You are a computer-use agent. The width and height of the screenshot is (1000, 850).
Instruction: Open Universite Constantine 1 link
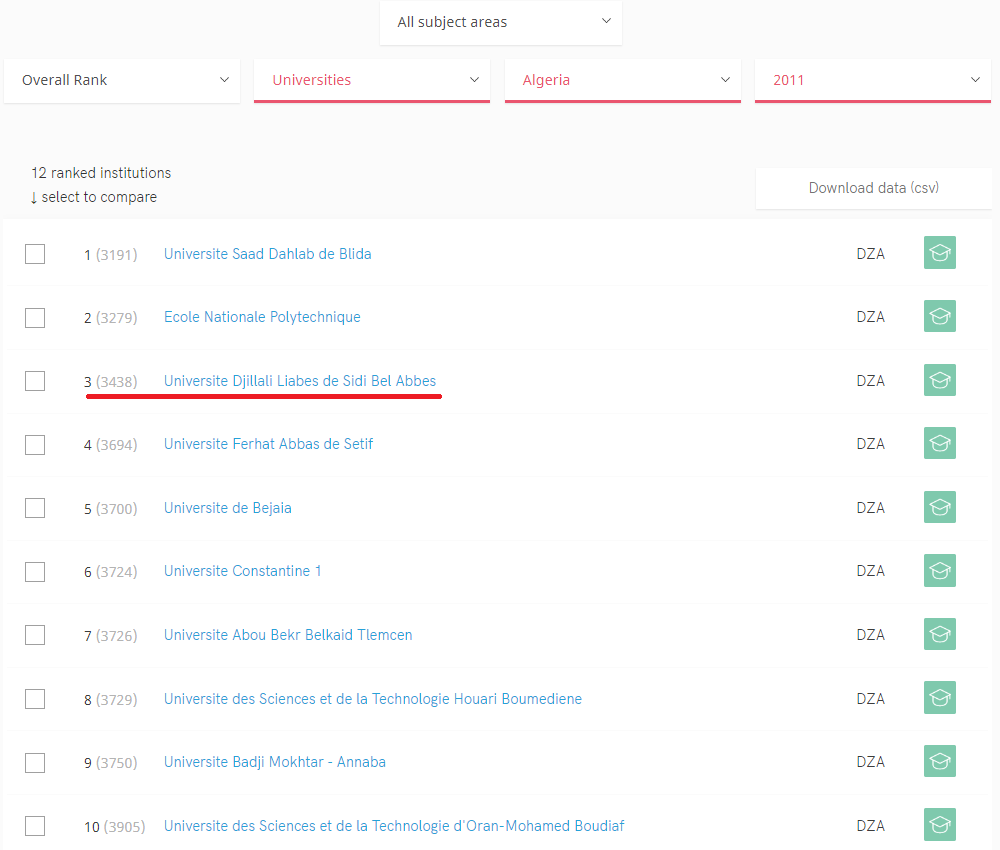click(242, 571)
